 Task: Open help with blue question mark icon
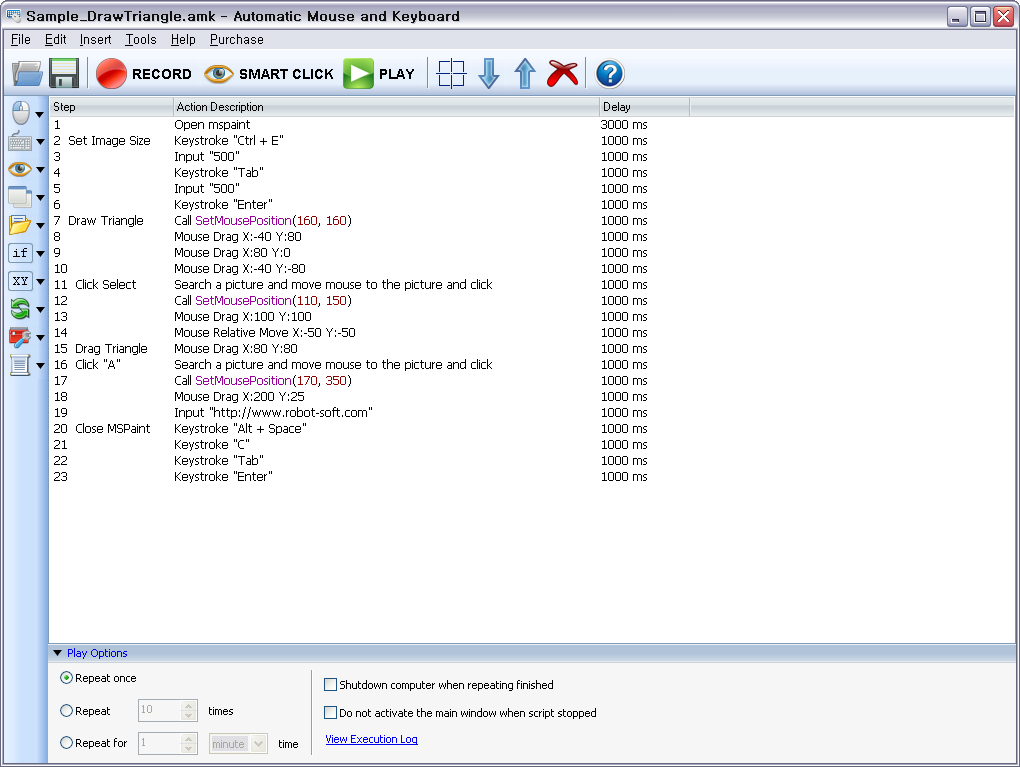(x=610, y=74)
